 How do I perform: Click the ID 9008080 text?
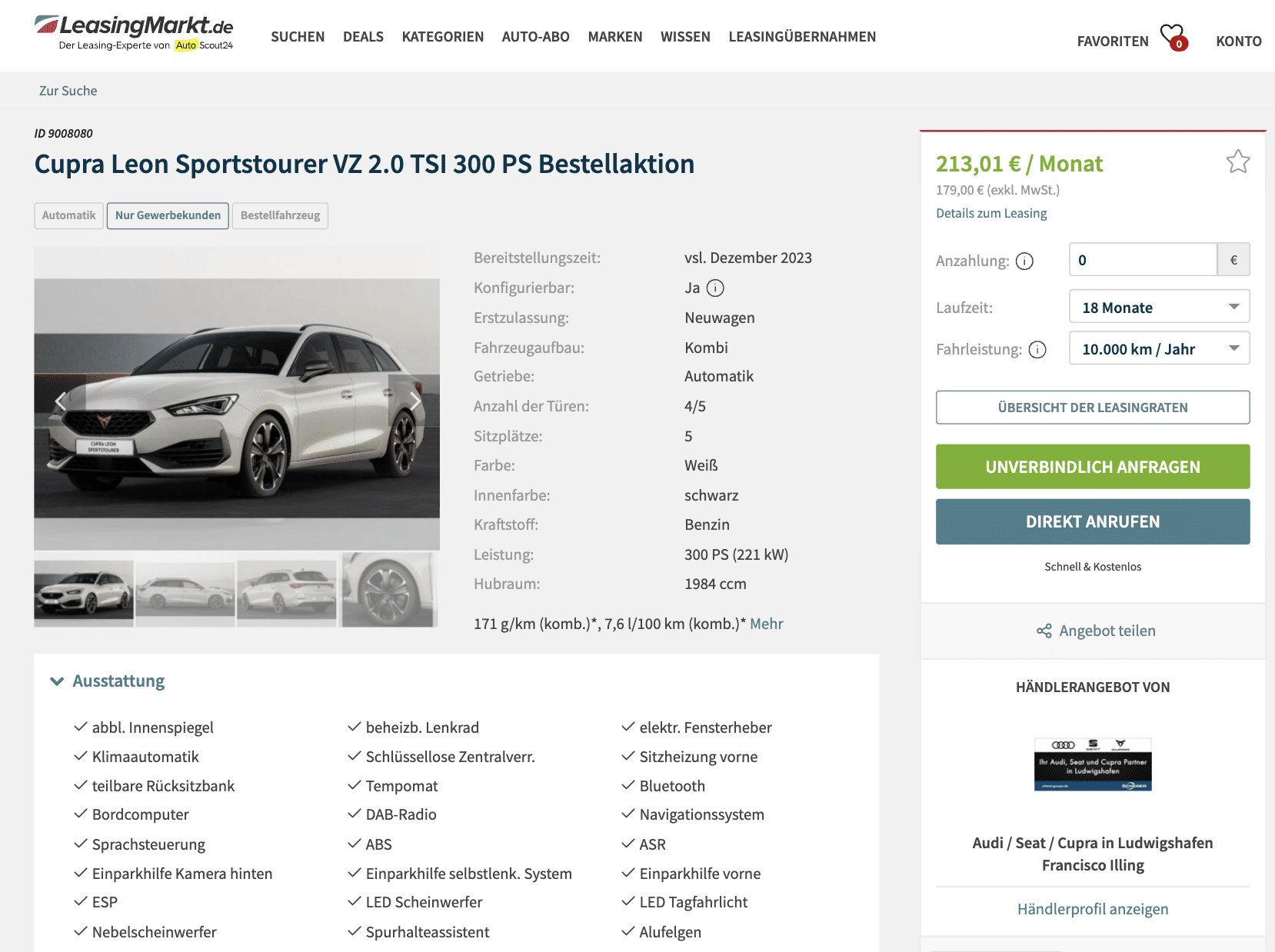tap(63, 133)
